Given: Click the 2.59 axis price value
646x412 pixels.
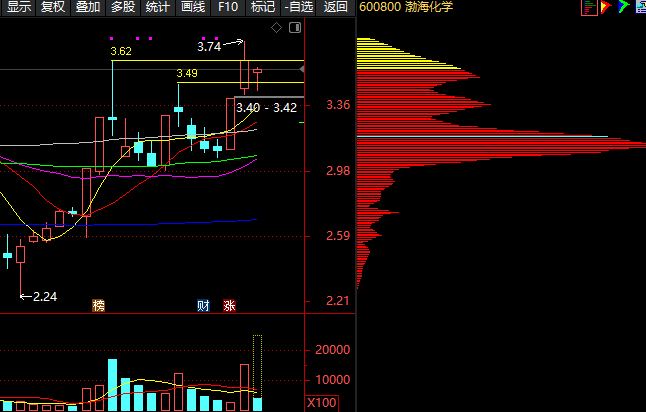Looking at the screenshot, I should pyautogui.click(x=338, y=236).
